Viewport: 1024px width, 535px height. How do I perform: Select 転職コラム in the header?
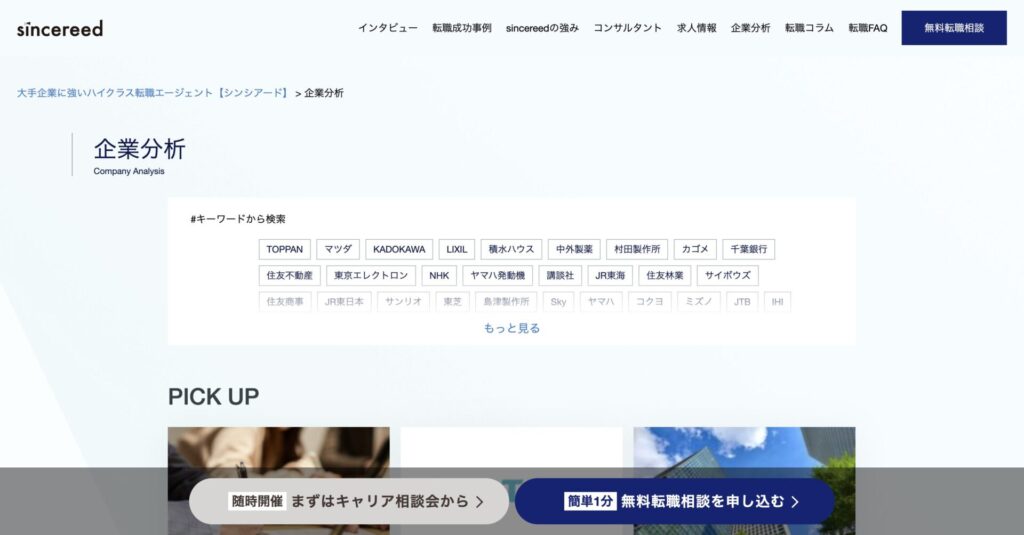tap(809, 28)
